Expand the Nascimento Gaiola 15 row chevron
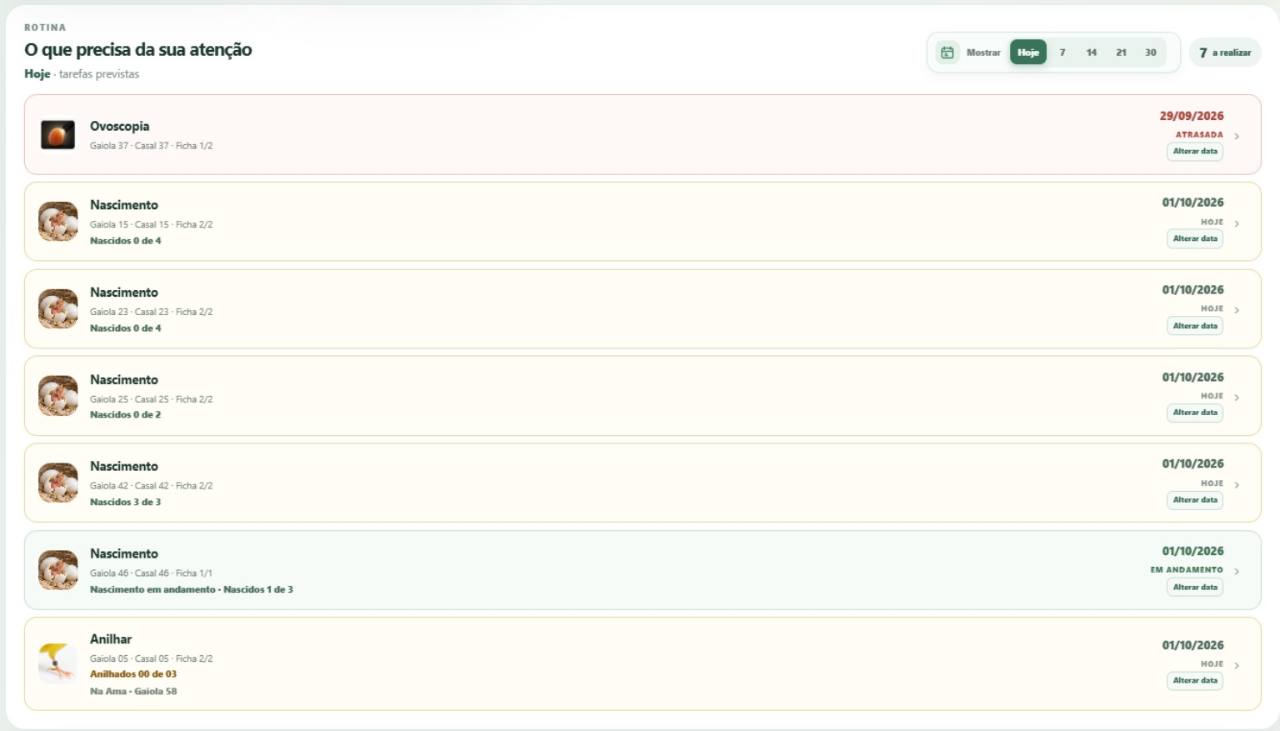Image resolution: width=1280 pixels, height=731 pixels. point(1237,223)
